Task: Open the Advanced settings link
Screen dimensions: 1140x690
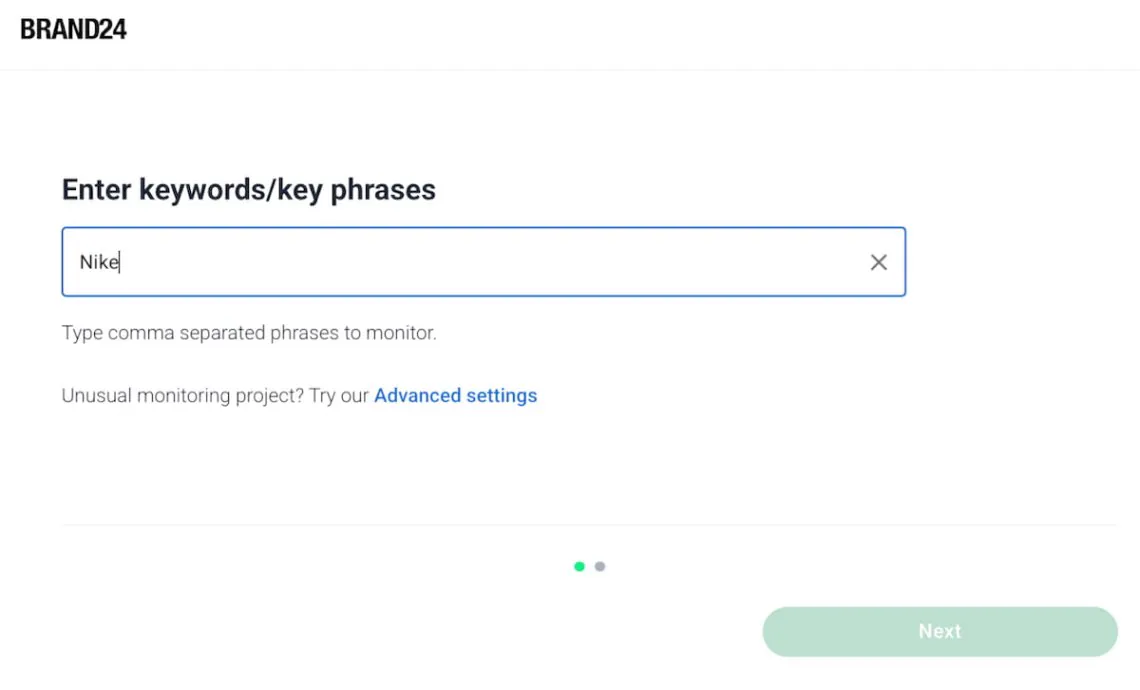Action: (455, 396)
